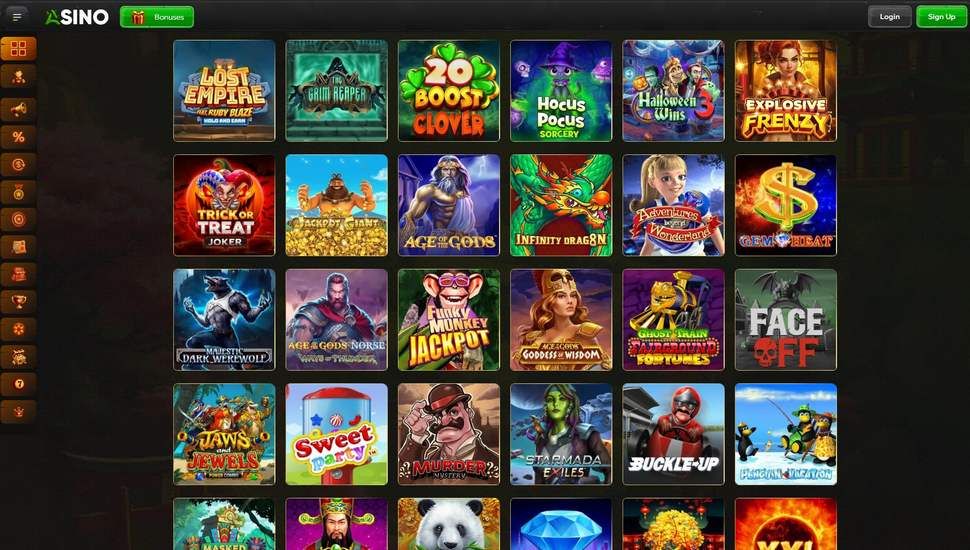This screenshot has height=550, width=970.
Task: Open the trophy sidebar icon
Action: pyautogui.click(x=19, y=301)
